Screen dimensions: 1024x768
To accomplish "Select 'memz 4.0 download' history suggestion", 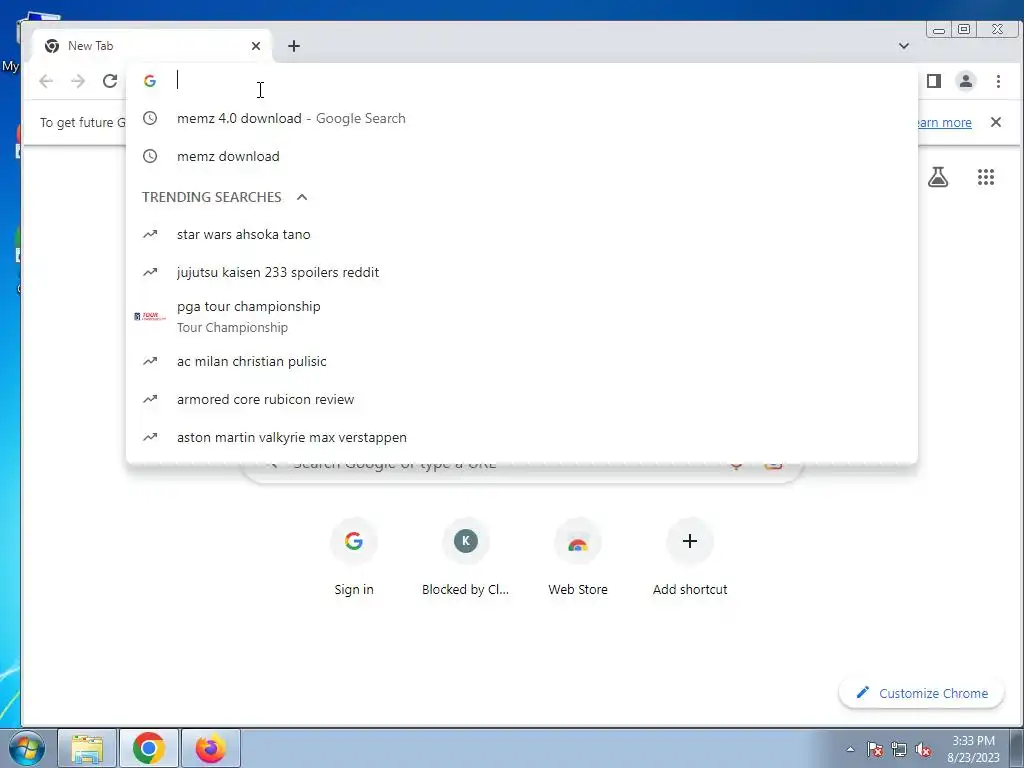I will (522, 118).
